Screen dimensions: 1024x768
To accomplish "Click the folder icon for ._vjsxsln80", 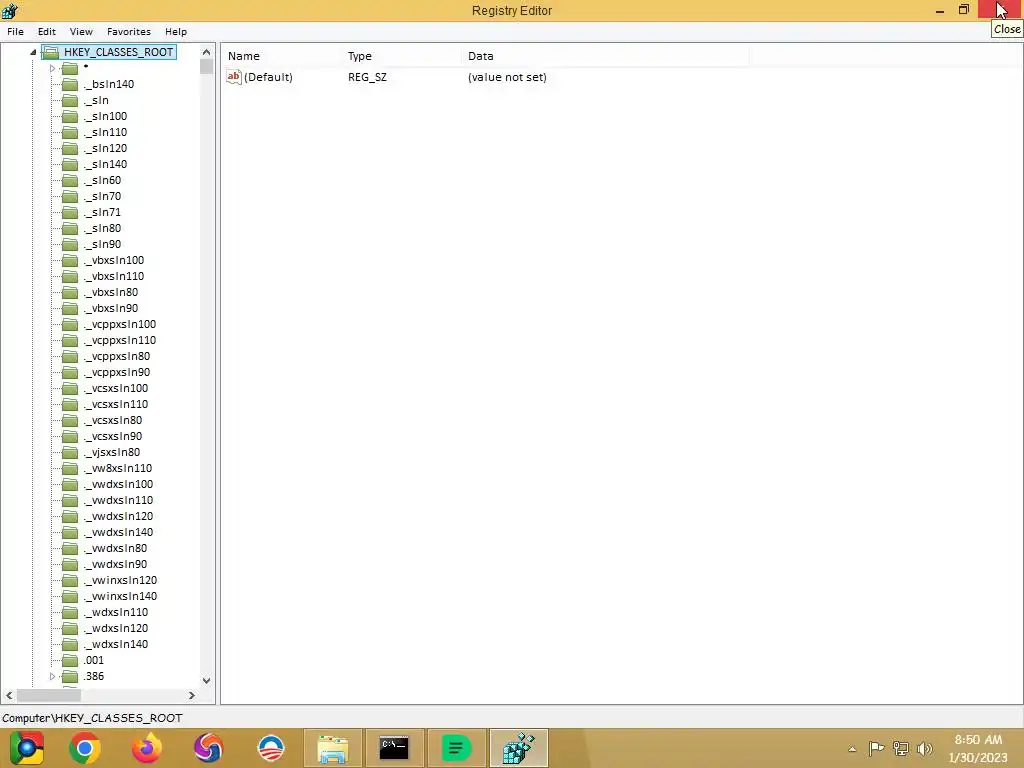I will [70, 453].
